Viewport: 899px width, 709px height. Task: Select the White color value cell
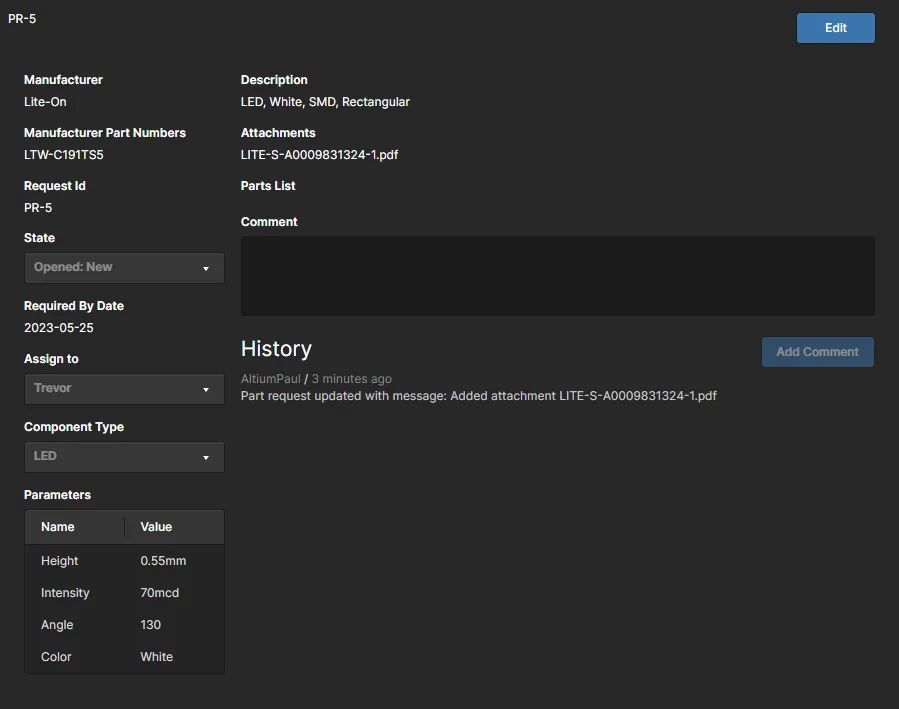pos(157,657)
